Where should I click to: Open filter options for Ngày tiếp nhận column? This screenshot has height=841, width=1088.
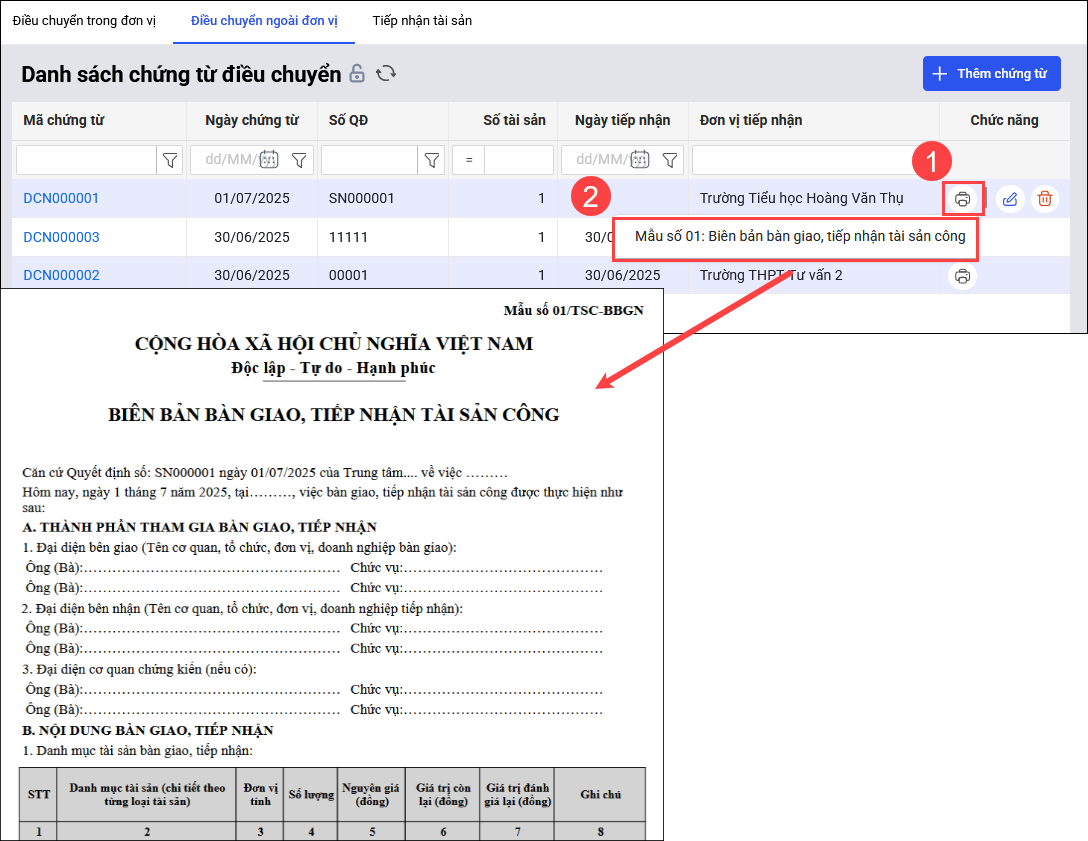coord(670,160)
